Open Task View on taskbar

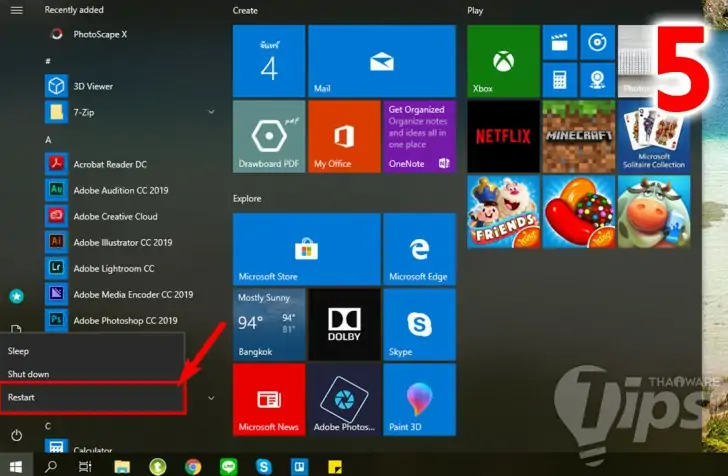[x=85, y=466]
